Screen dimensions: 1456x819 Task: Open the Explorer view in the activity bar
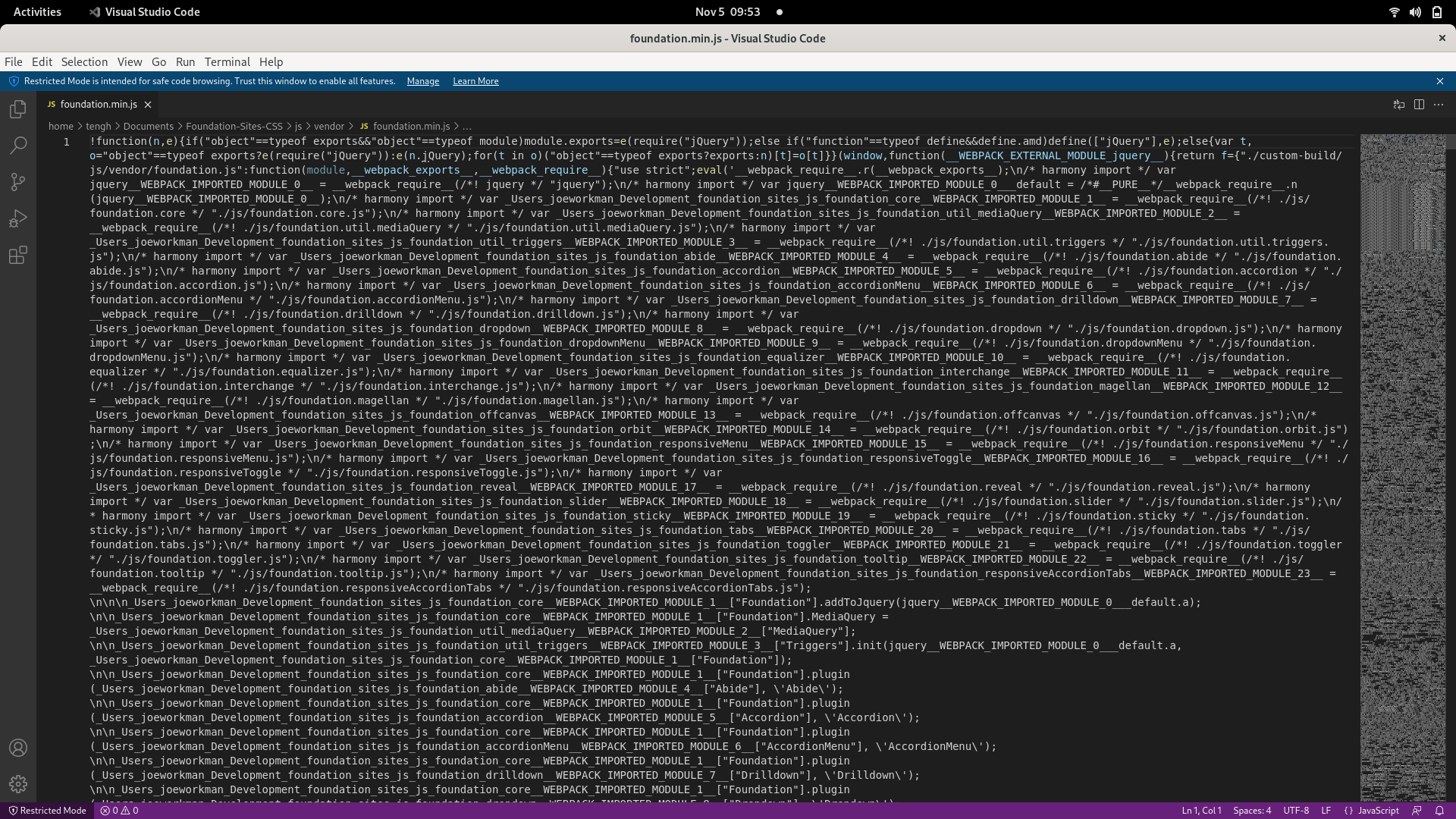(x=17, y=109)
